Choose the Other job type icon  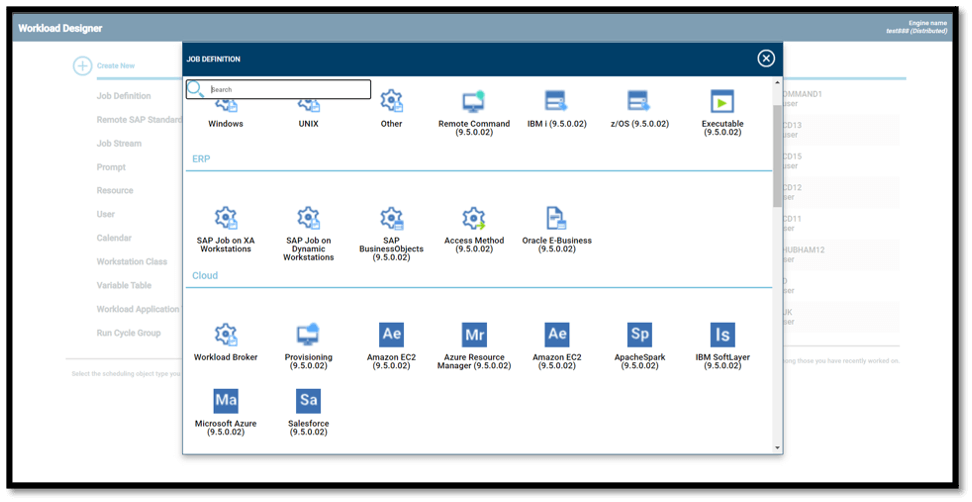pos(391,101)
